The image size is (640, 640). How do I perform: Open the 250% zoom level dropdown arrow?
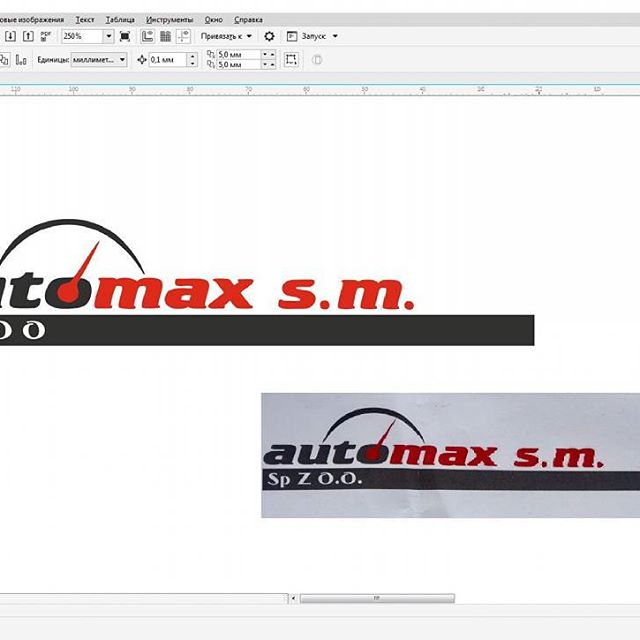pyautogui.click(x=109, y=36)
